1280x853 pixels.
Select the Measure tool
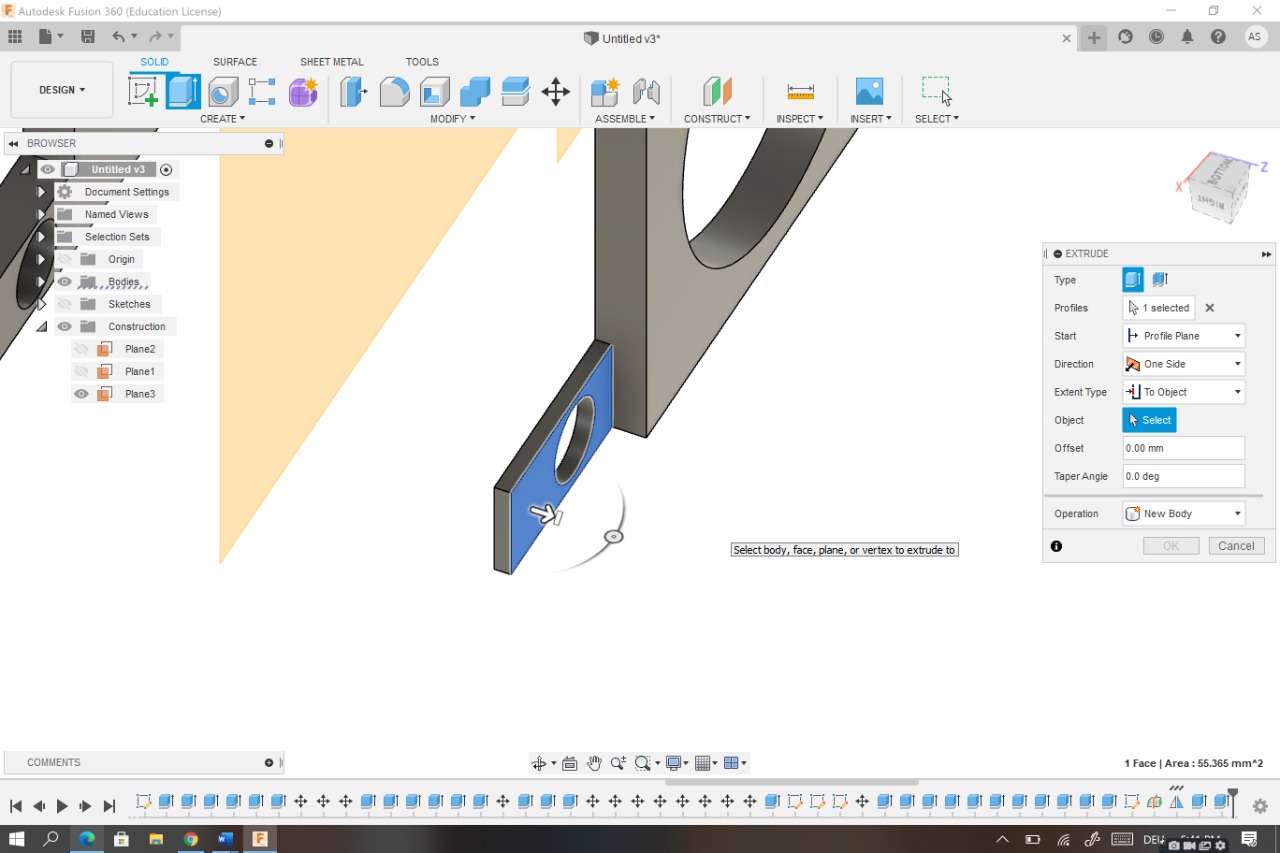tap(800, 92)
